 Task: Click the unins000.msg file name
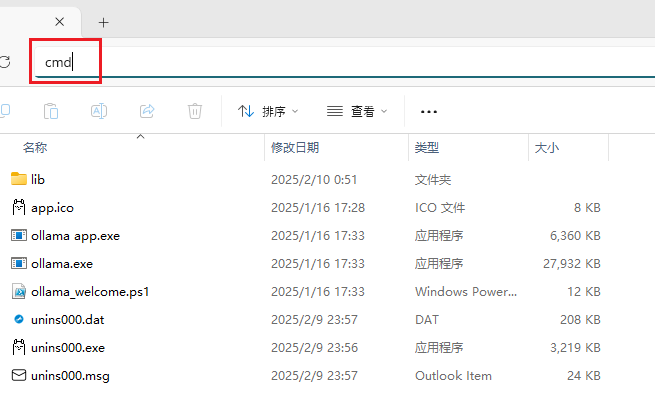click(70, 376)
